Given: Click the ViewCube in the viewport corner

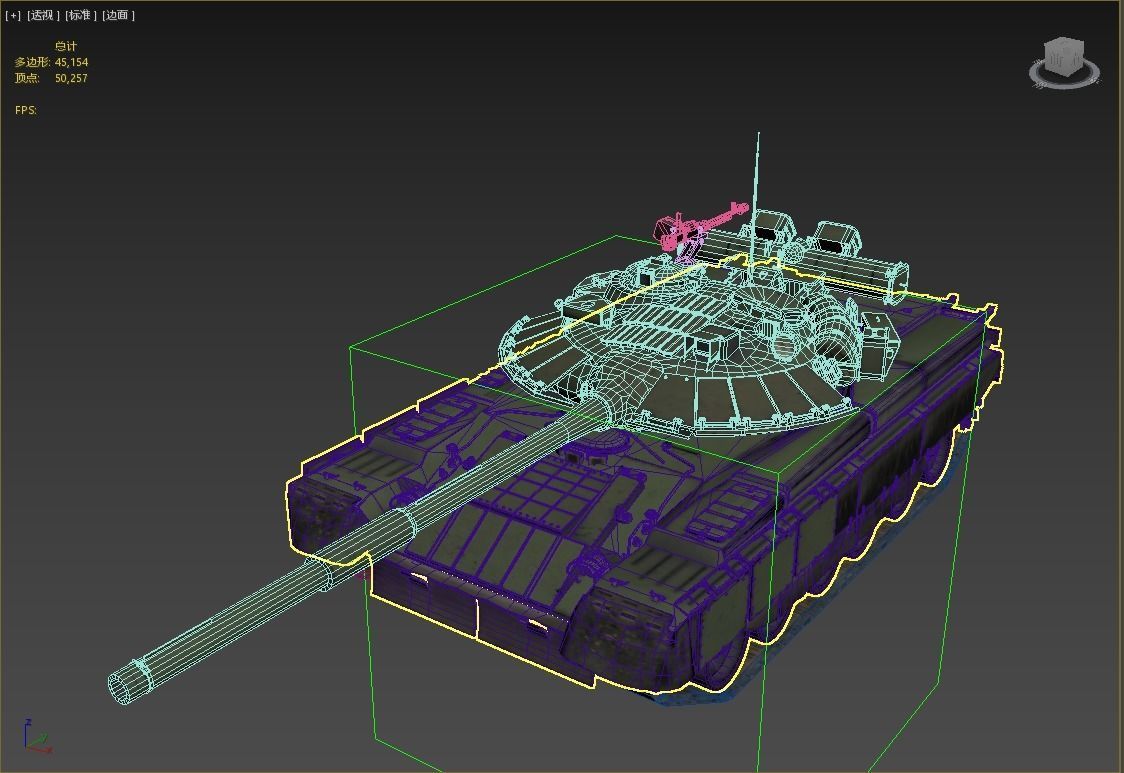Looking at the screenshot, I should (x=1065, y=57).
